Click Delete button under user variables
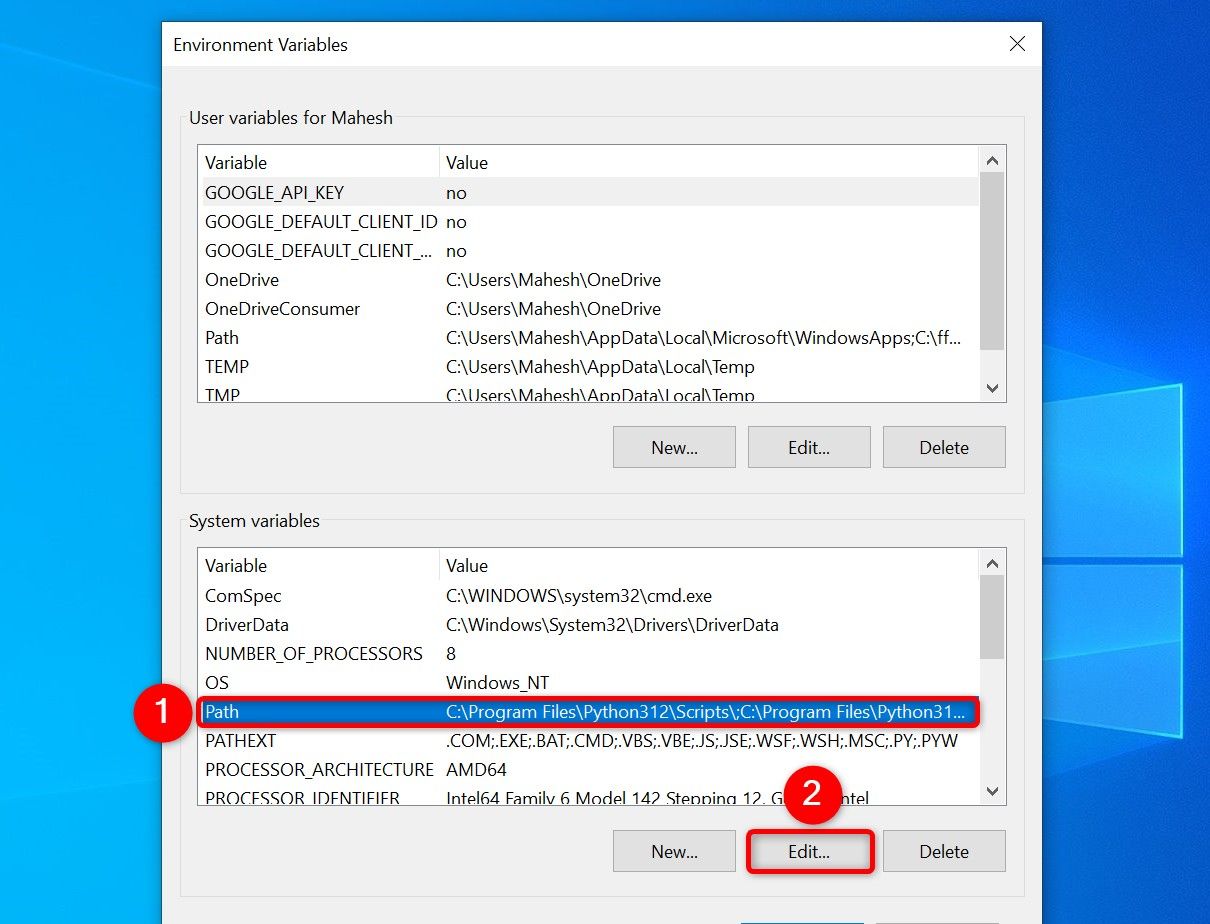Screen dimensions: 1210x924 944,447
